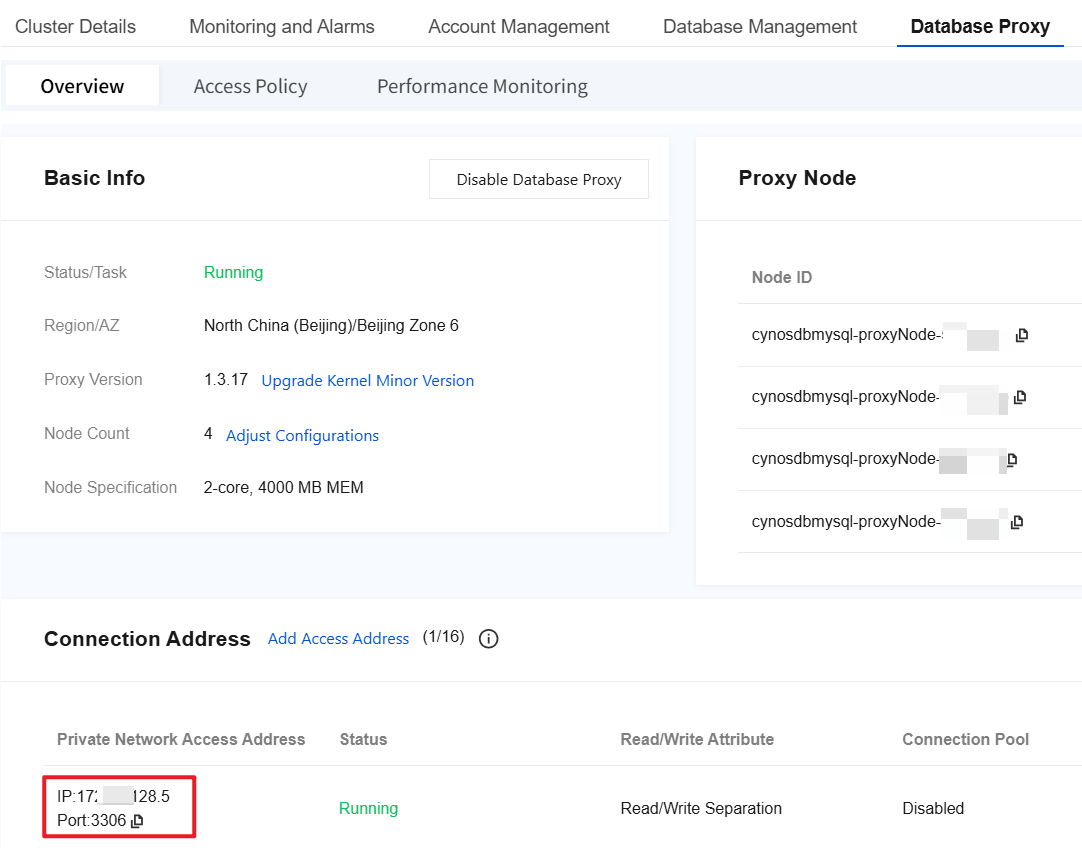Click Adjust Configurations next to Node Count

tap(302, 436)
